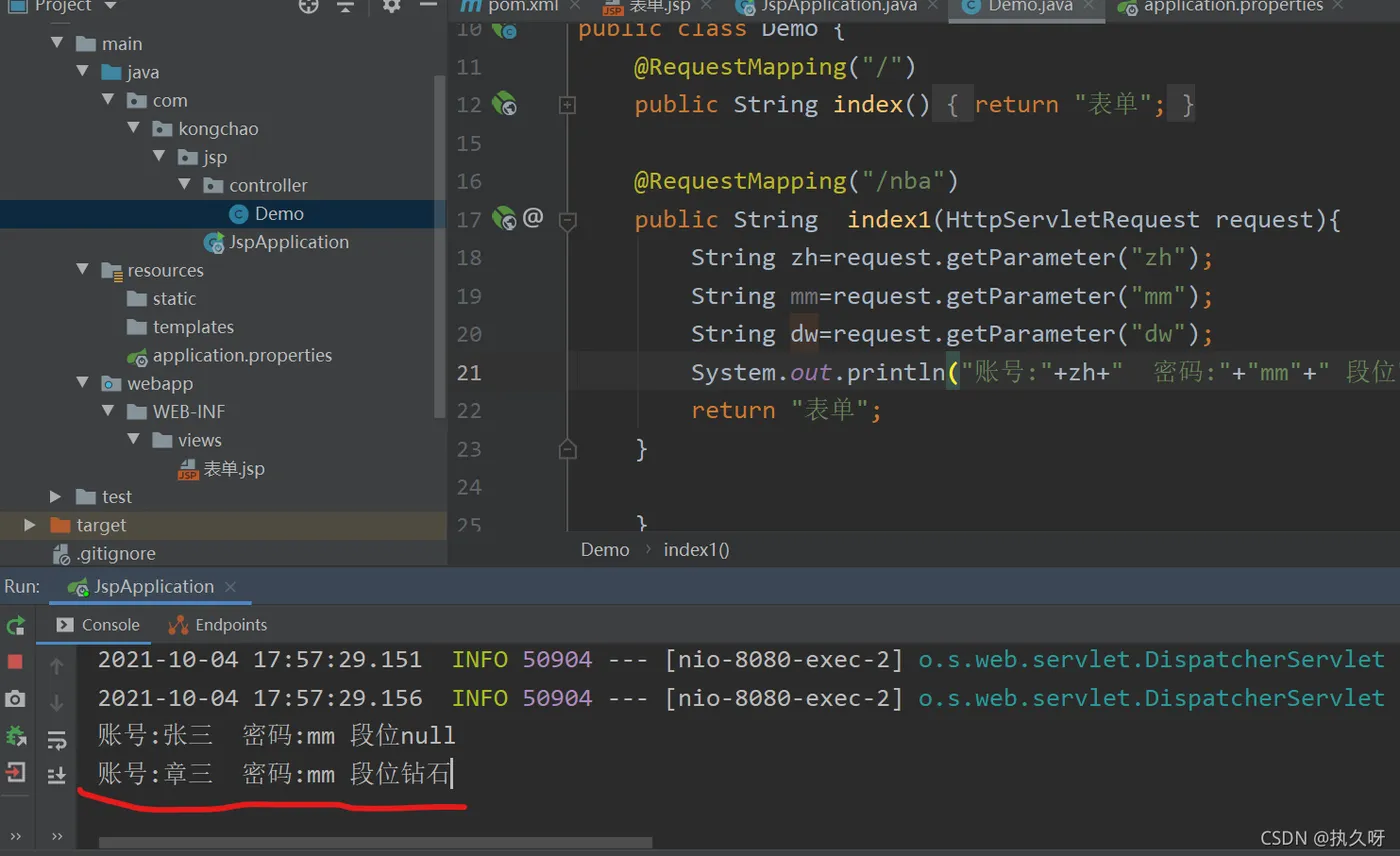
Task: Open the Project view dropdown arrow
Action: click(x=110, y=6)
